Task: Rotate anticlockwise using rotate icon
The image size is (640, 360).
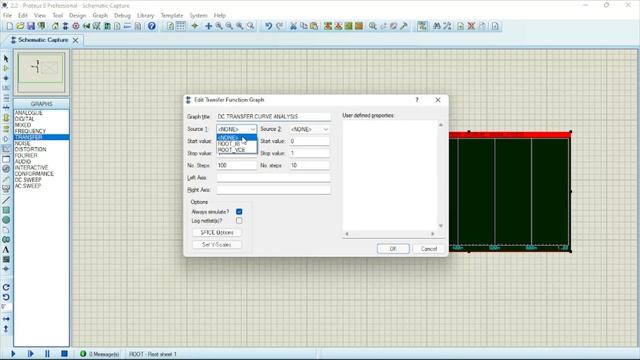Action: click(6, 298)
